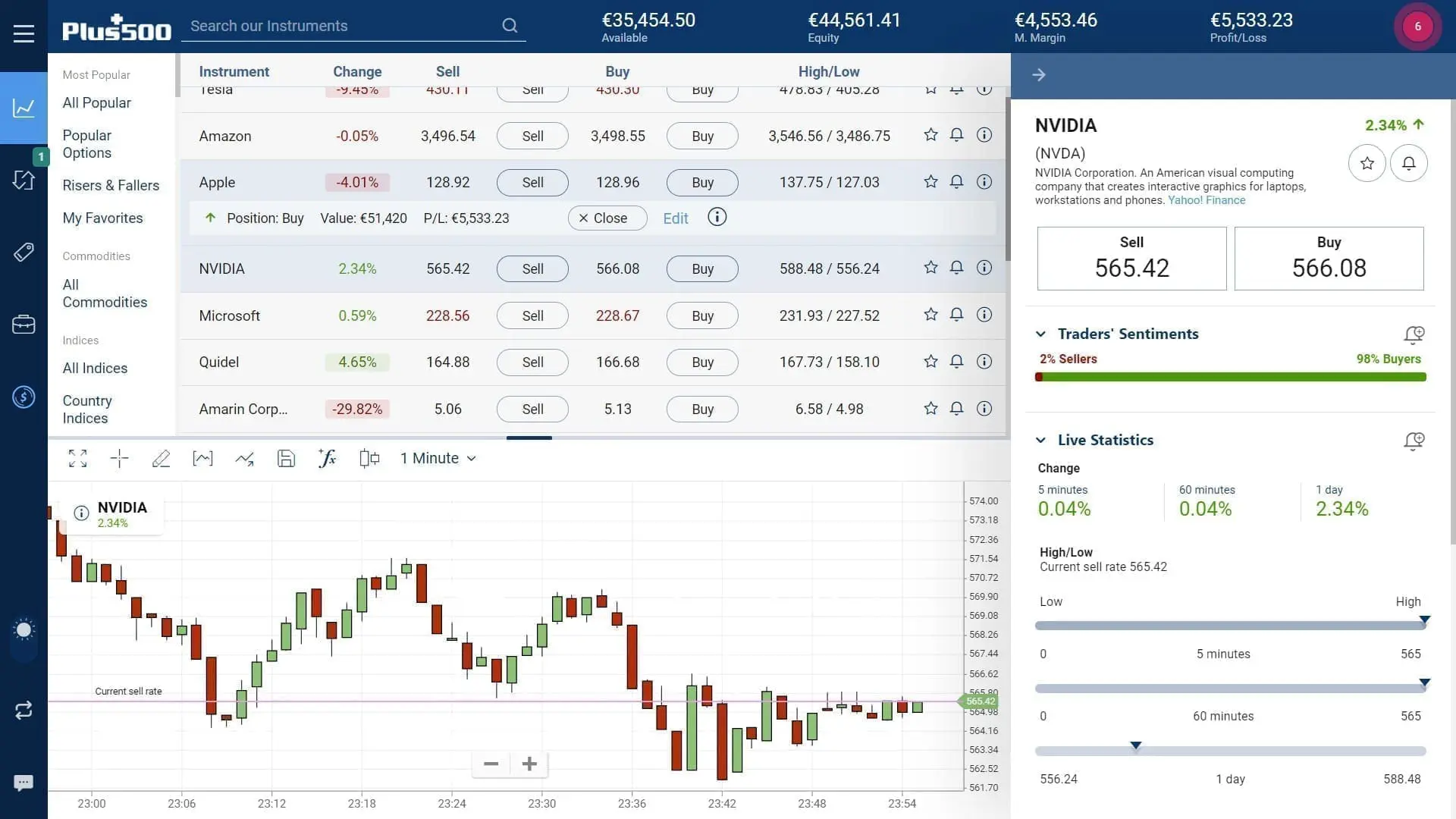1456x819 pixels.
Task: Open the compare candles chart tool
Action: (x=369, y=458)
